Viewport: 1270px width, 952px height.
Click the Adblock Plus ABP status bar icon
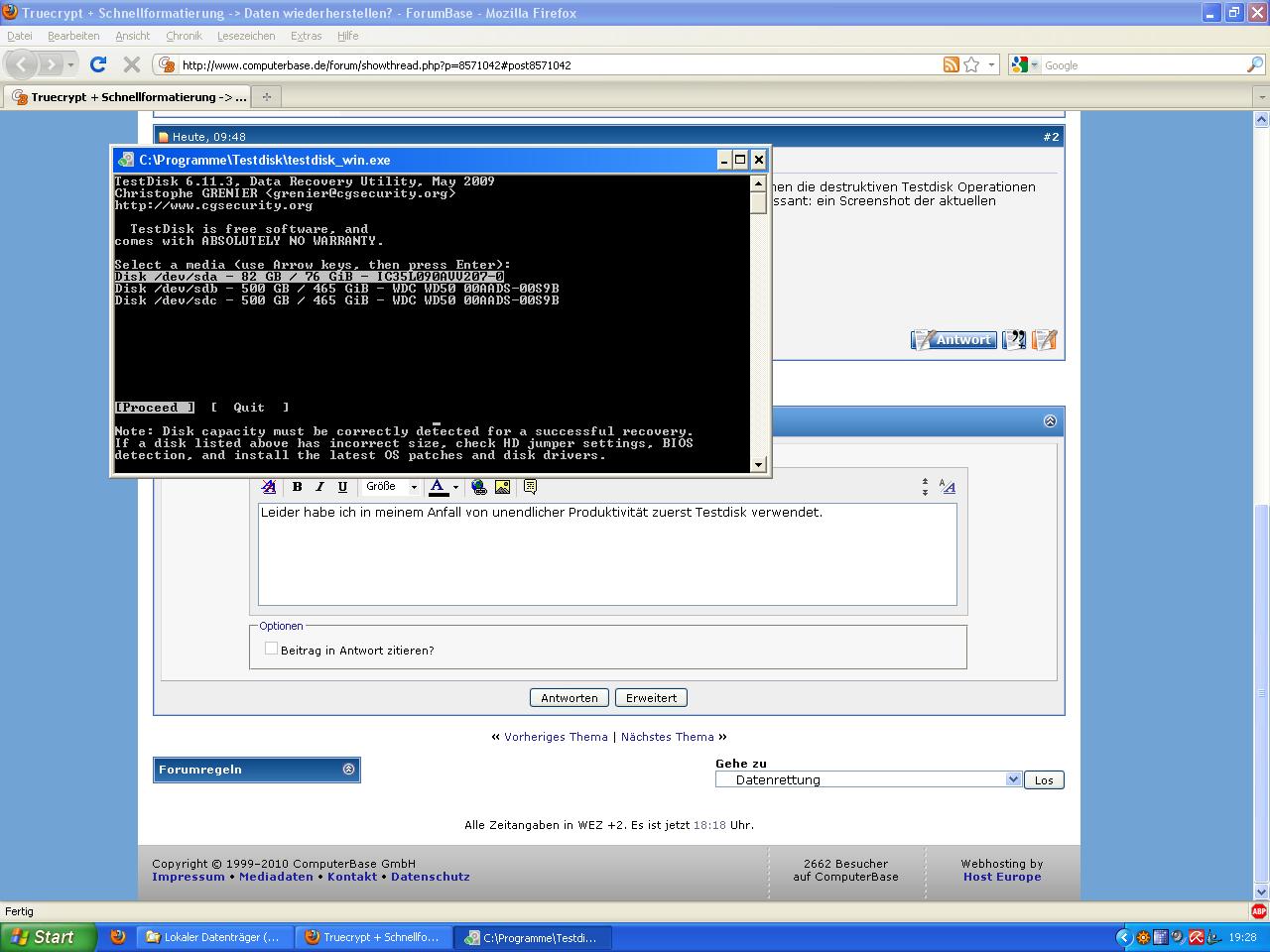coord(1258,910)
